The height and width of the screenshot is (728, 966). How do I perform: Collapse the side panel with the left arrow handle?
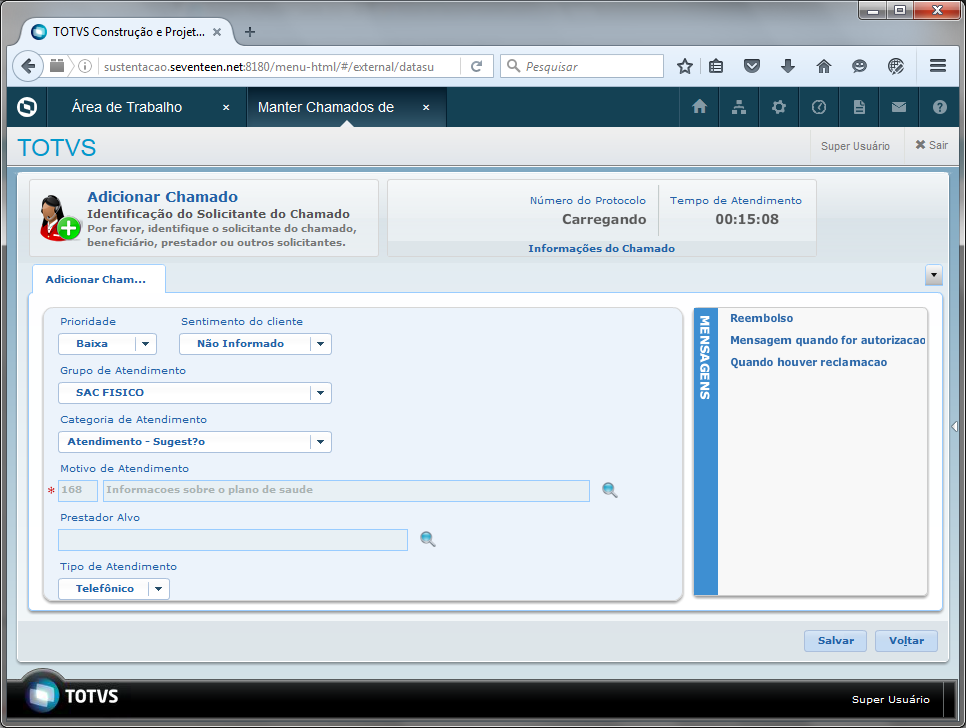954,426
